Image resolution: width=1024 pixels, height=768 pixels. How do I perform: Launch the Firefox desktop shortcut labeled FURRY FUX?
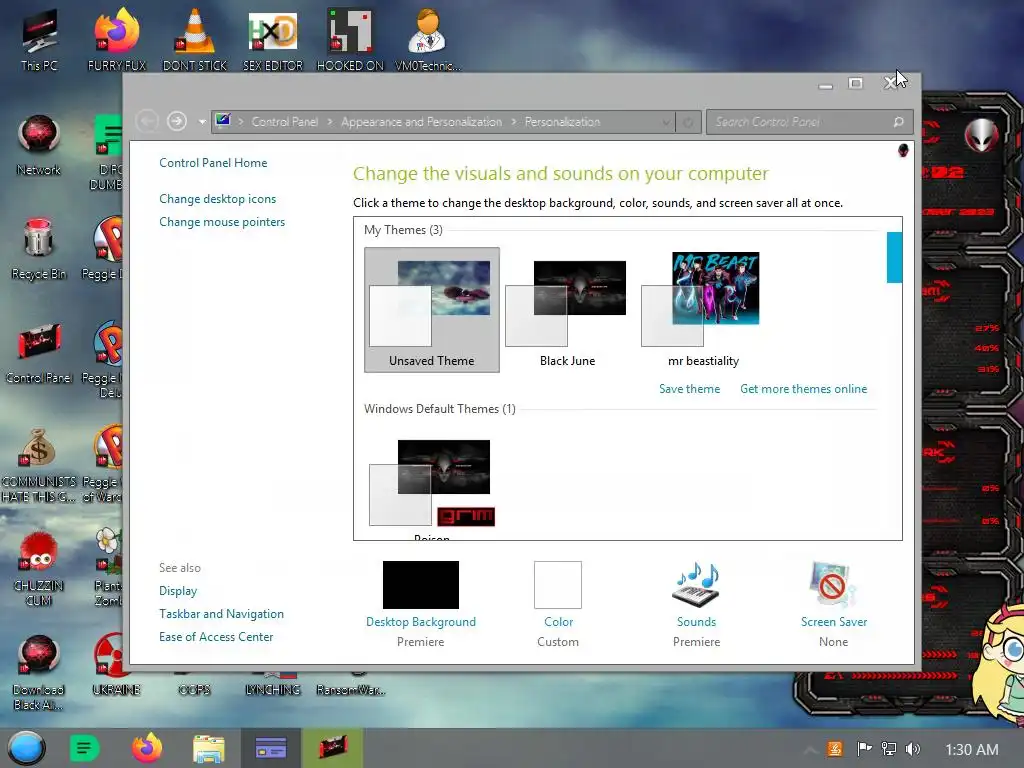[x=117, y=39]
